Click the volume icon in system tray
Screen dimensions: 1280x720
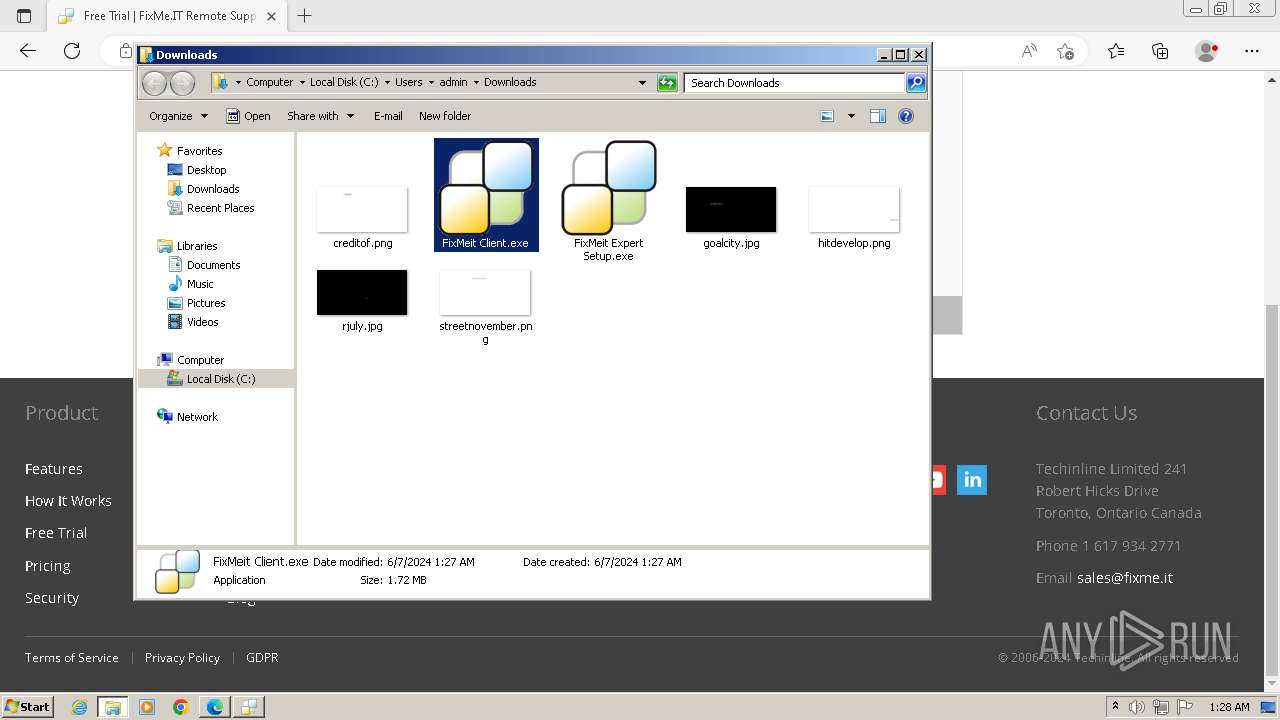1136,707
